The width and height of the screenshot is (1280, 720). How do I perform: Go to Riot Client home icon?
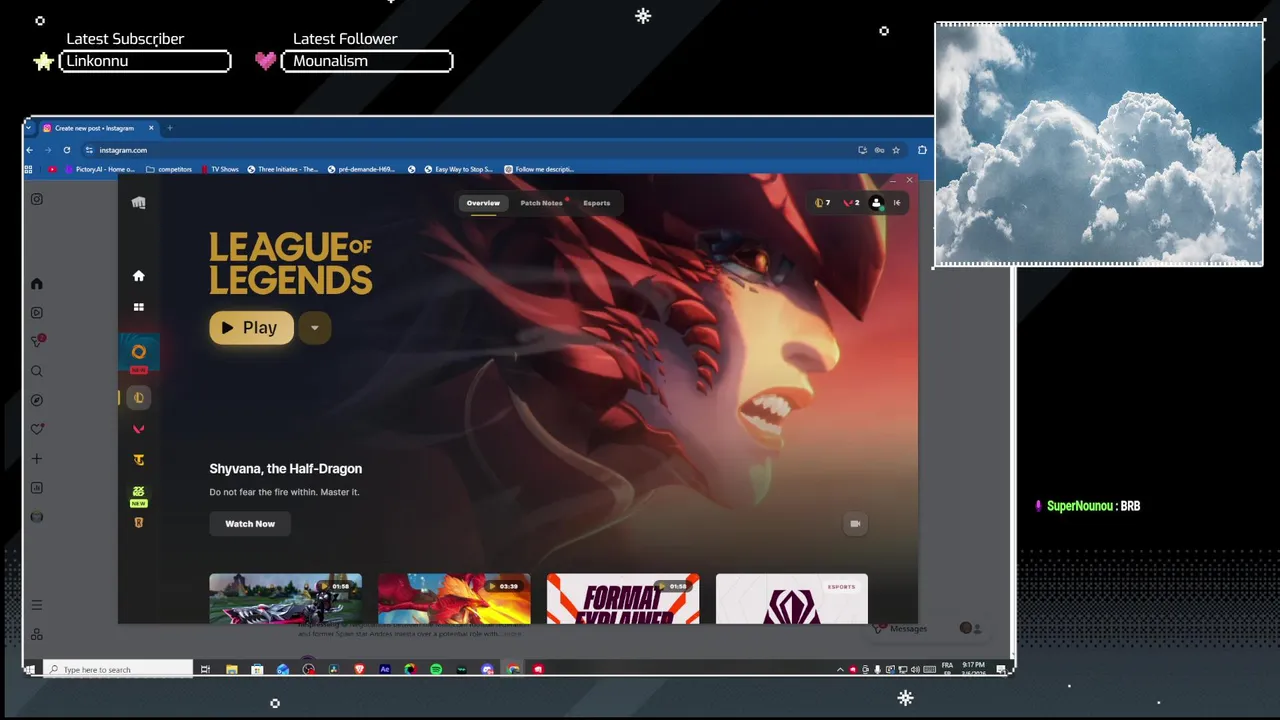click(139, 276)
